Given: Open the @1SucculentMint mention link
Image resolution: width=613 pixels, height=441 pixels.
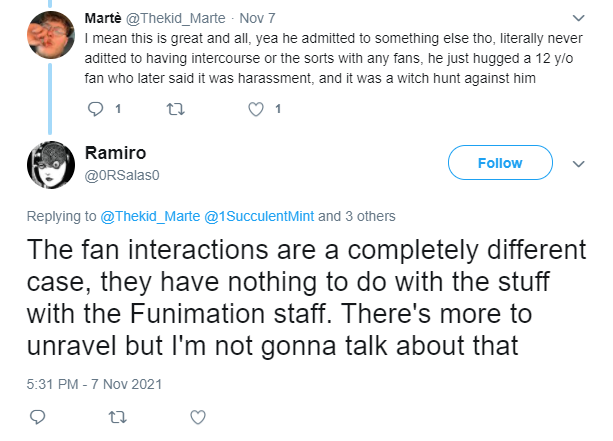Looking at the screenshot, I should click(259, 216).
